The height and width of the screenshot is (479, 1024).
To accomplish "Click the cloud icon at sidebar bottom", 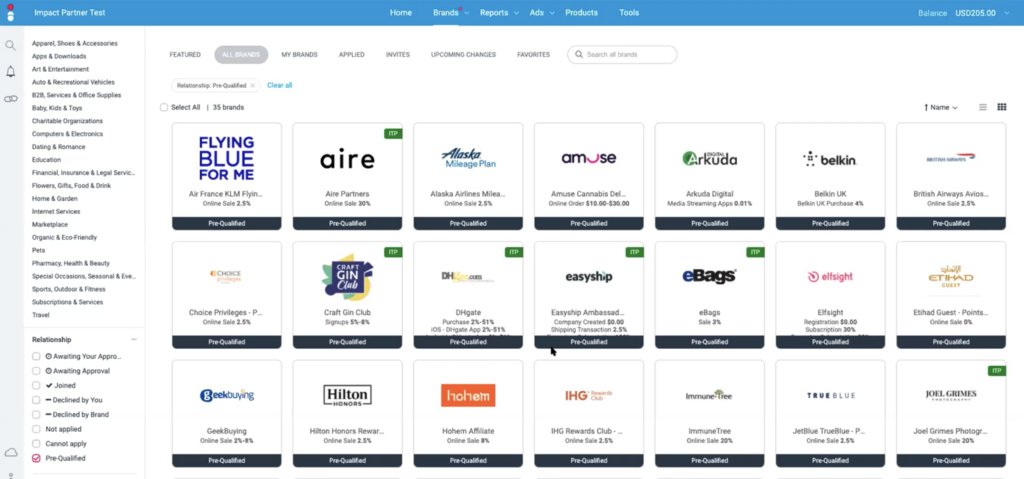I will (11, 453).
